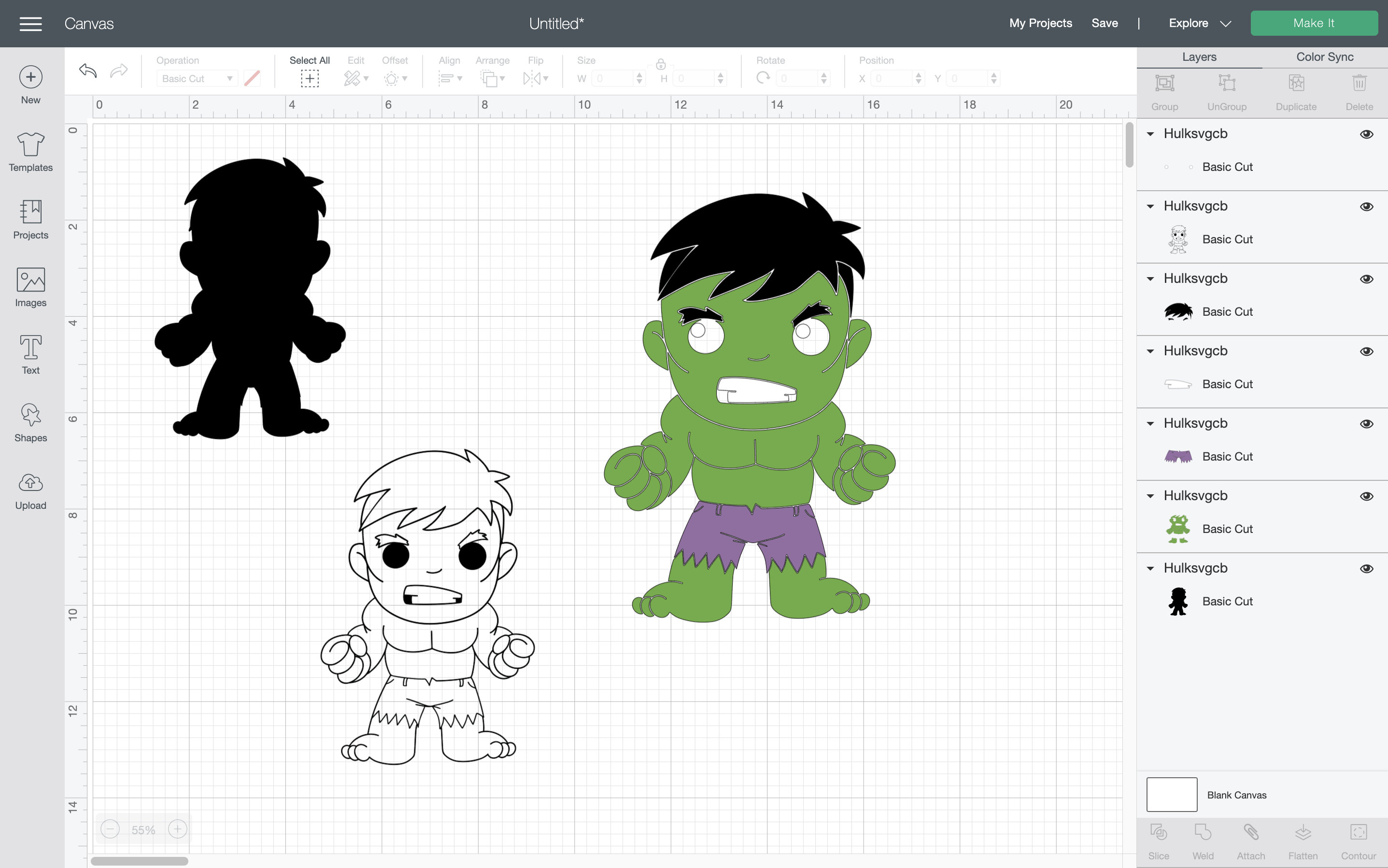Screen dimensions: 1388x868
Task: Click the Contour tool
Action: click(x=1358, y=841)
